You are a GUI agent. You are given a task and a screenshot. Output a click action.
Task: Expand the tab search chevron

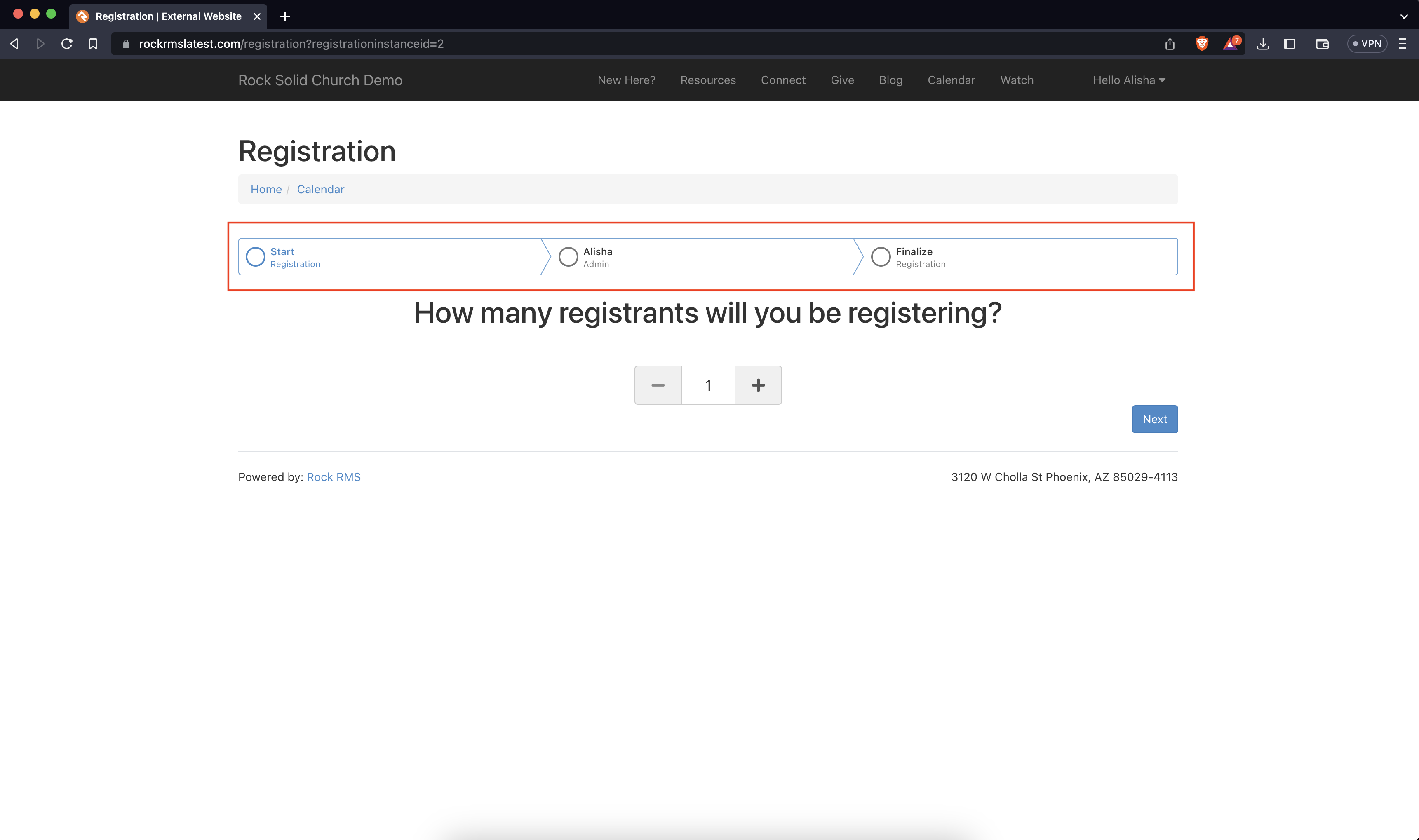tap(1404, 16)
